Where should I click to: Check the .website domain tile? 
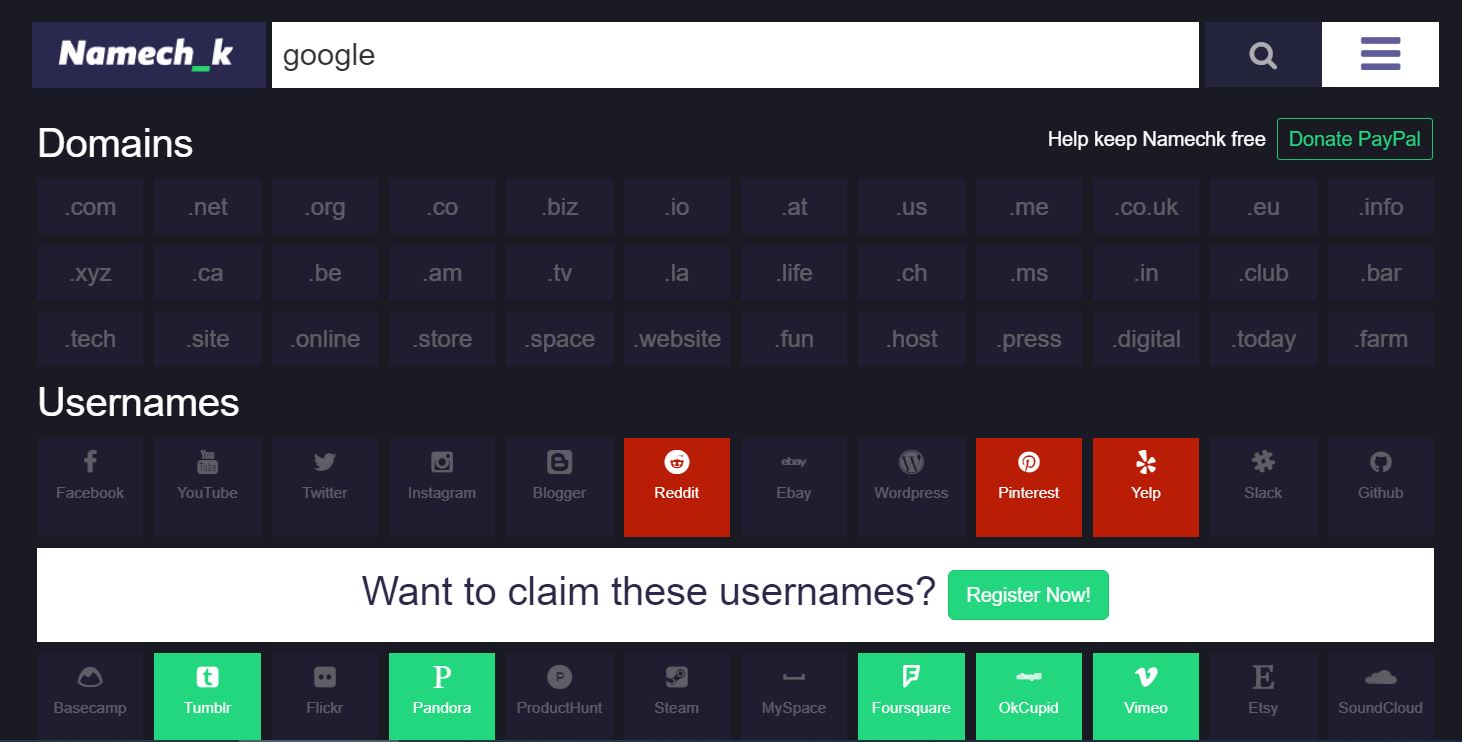coord(677,339)
